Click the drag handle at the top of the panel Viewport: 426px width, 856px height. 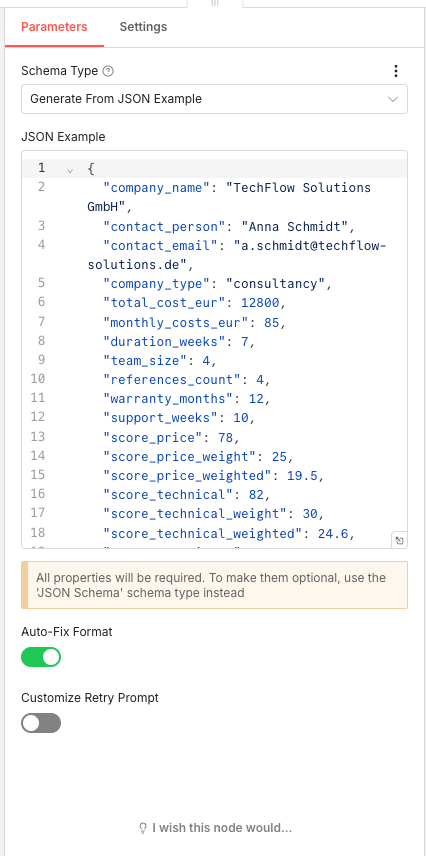coord(215,3)
